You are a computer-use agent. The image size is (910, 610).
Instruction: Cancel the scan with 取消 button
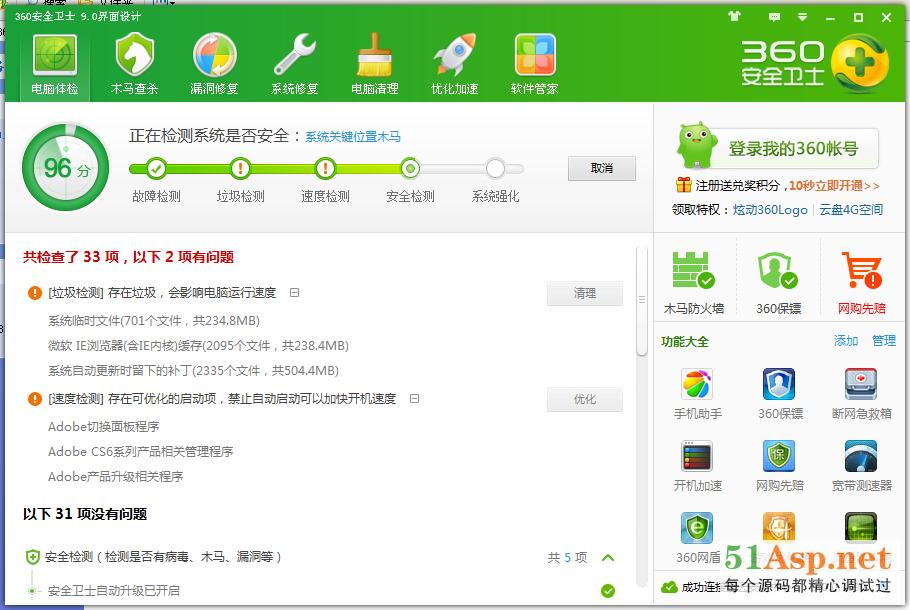tap(602, 168)
